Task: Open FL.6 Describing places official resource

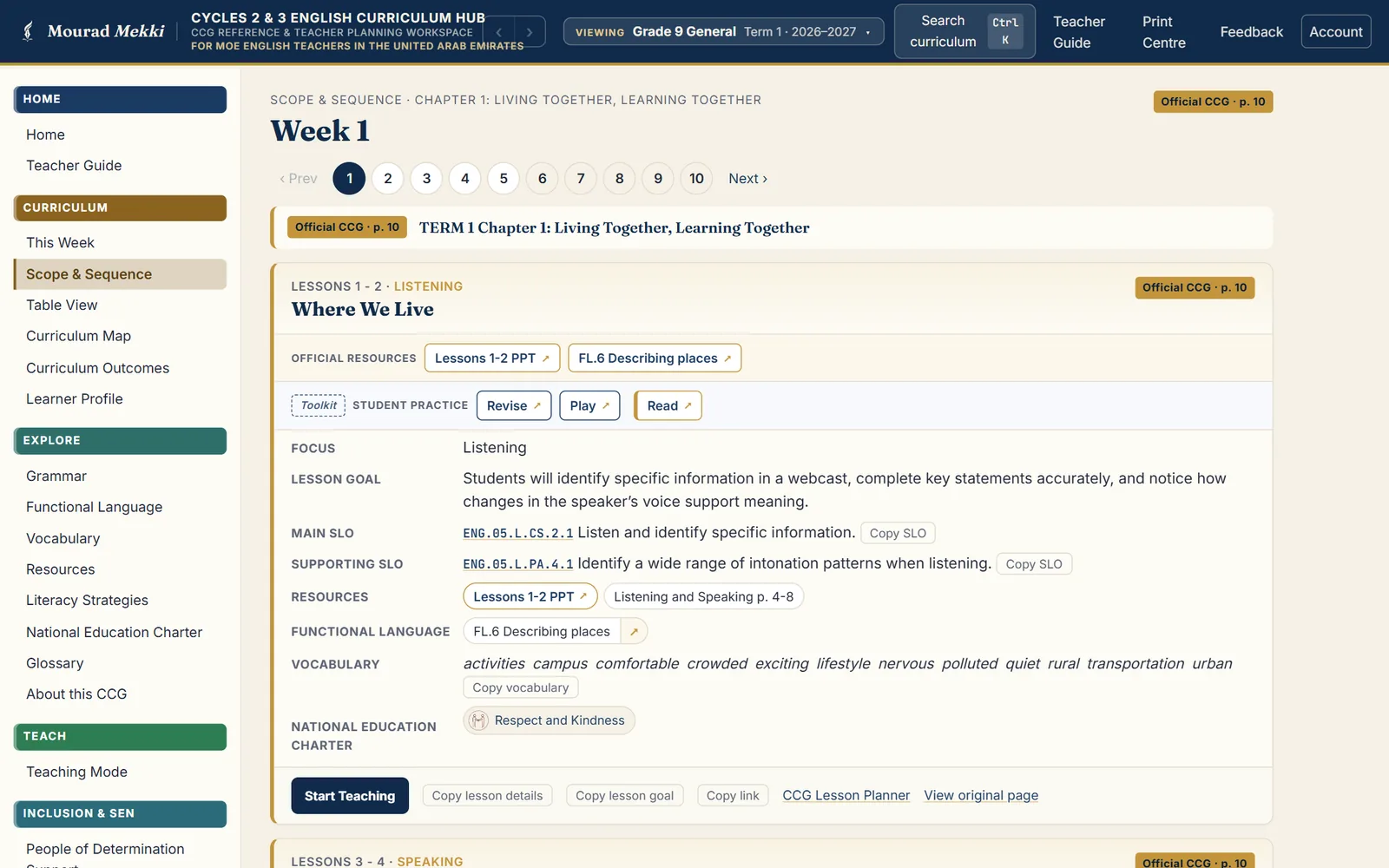Action: 655,358
